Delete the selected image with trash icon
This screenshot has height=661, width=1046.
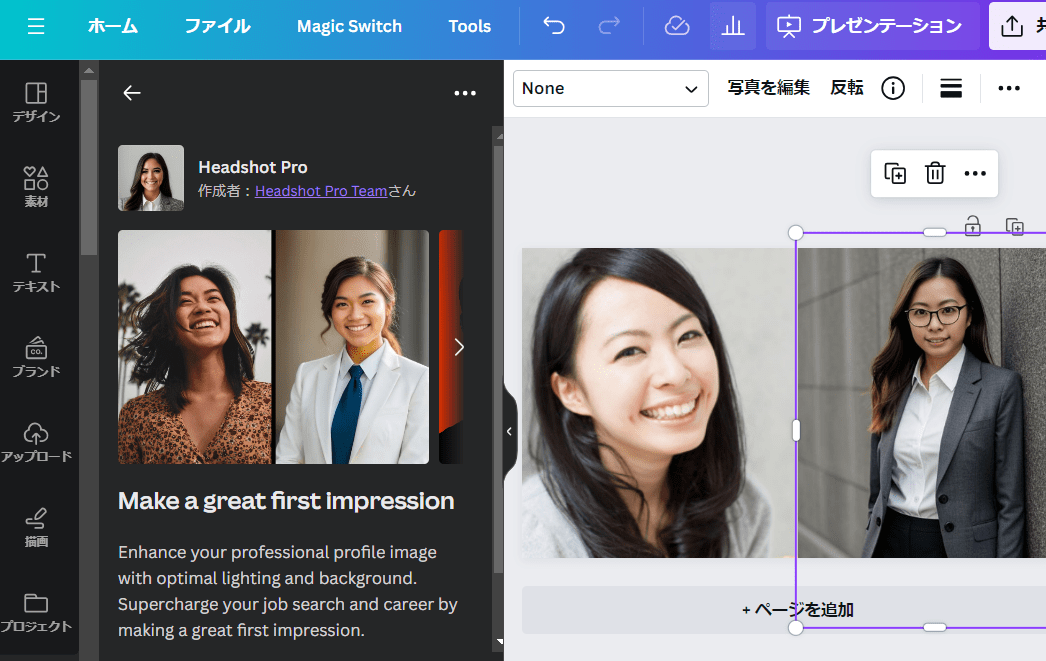tap(935, 173)
